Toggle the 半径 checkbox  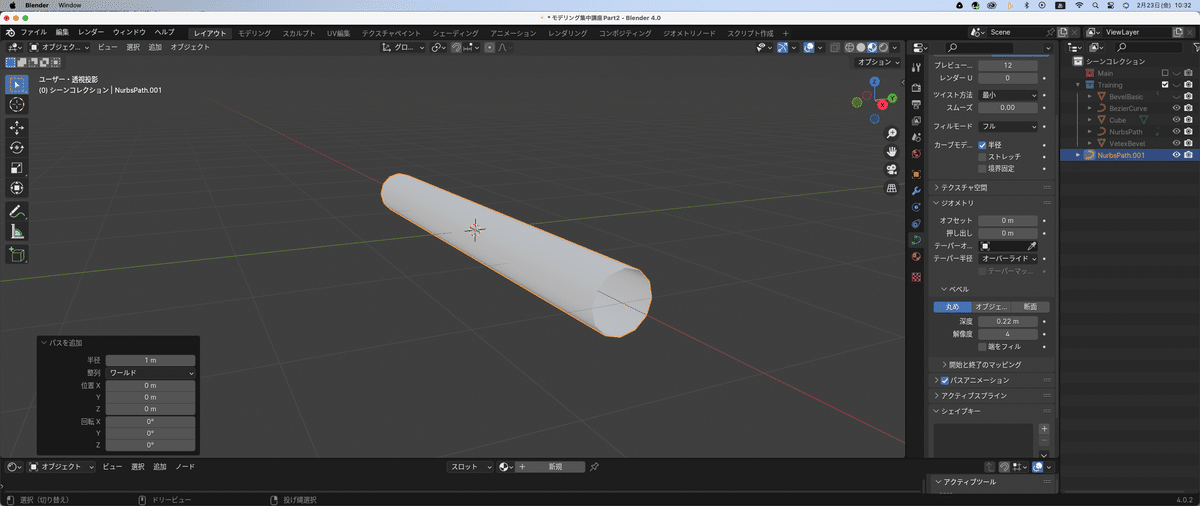click(983, 145)
